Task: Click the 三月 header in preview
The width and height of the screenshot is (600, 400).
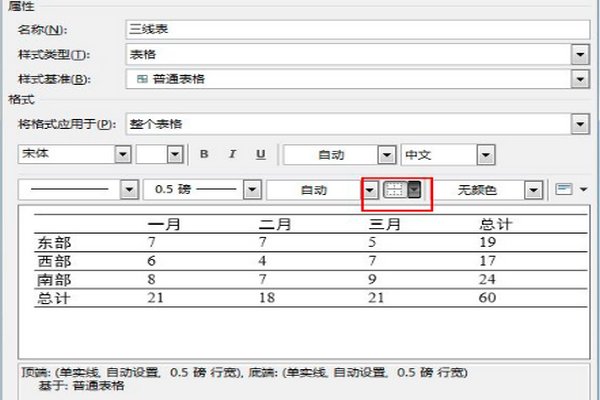Action: click(385, 224)
